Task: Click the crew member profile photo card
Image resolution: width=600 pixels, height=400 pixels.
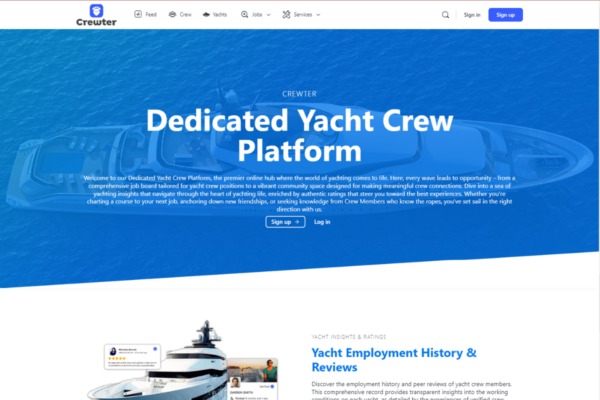Action: point(253,379)
